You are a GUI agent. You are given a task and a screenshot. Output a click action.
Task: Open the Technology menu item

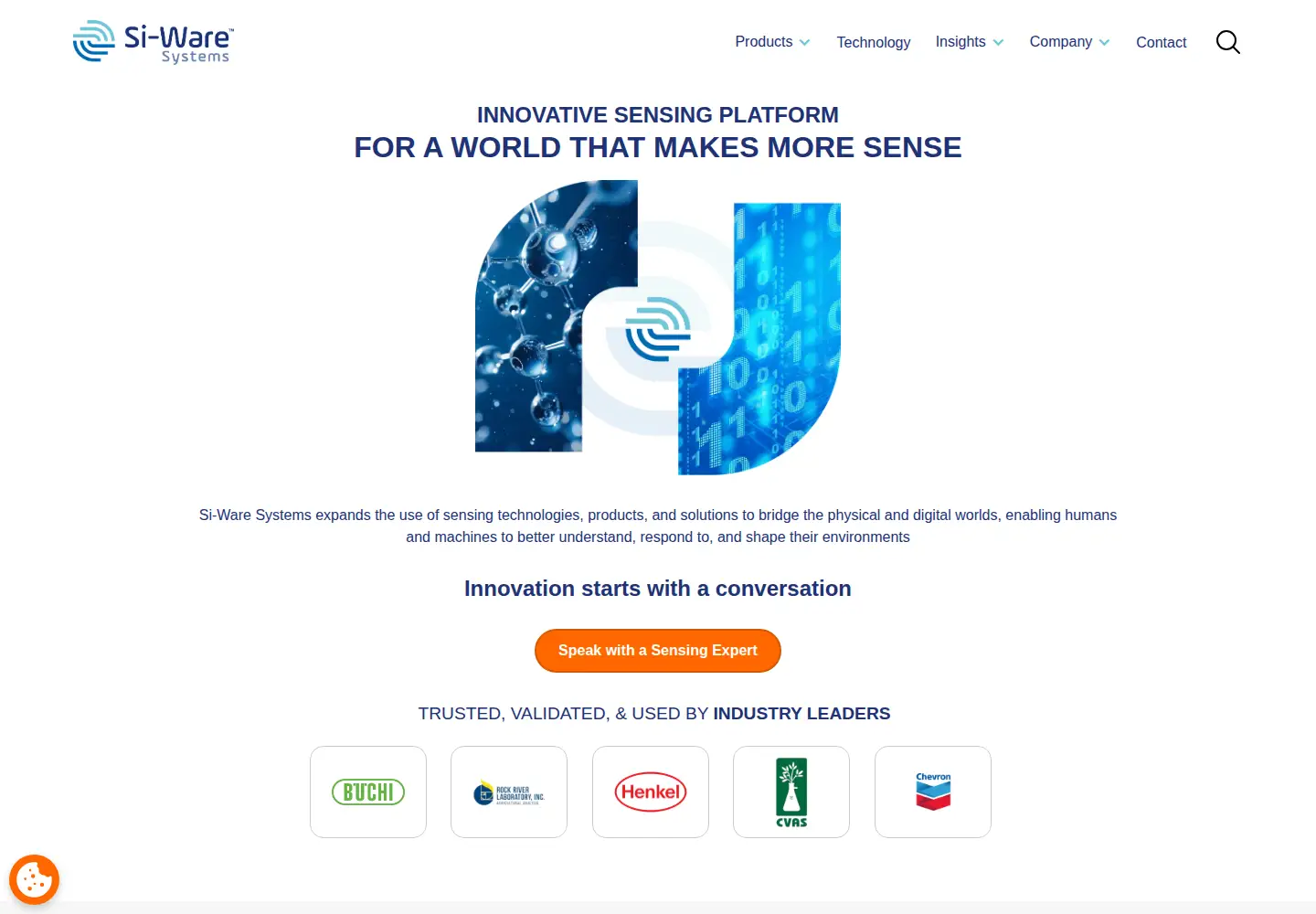pyautogui.click(x=874, y=42)
